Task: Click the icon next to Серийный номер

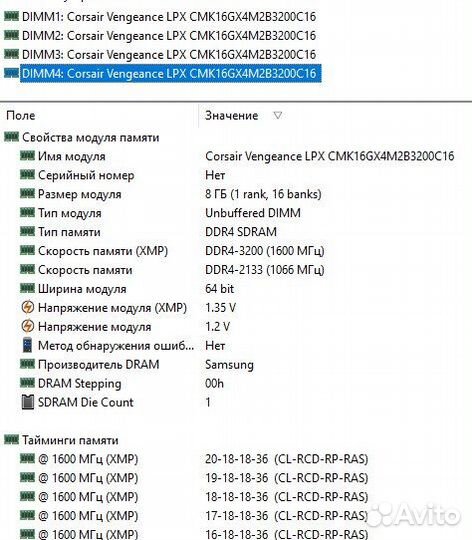Action: (x=27, y=175)
